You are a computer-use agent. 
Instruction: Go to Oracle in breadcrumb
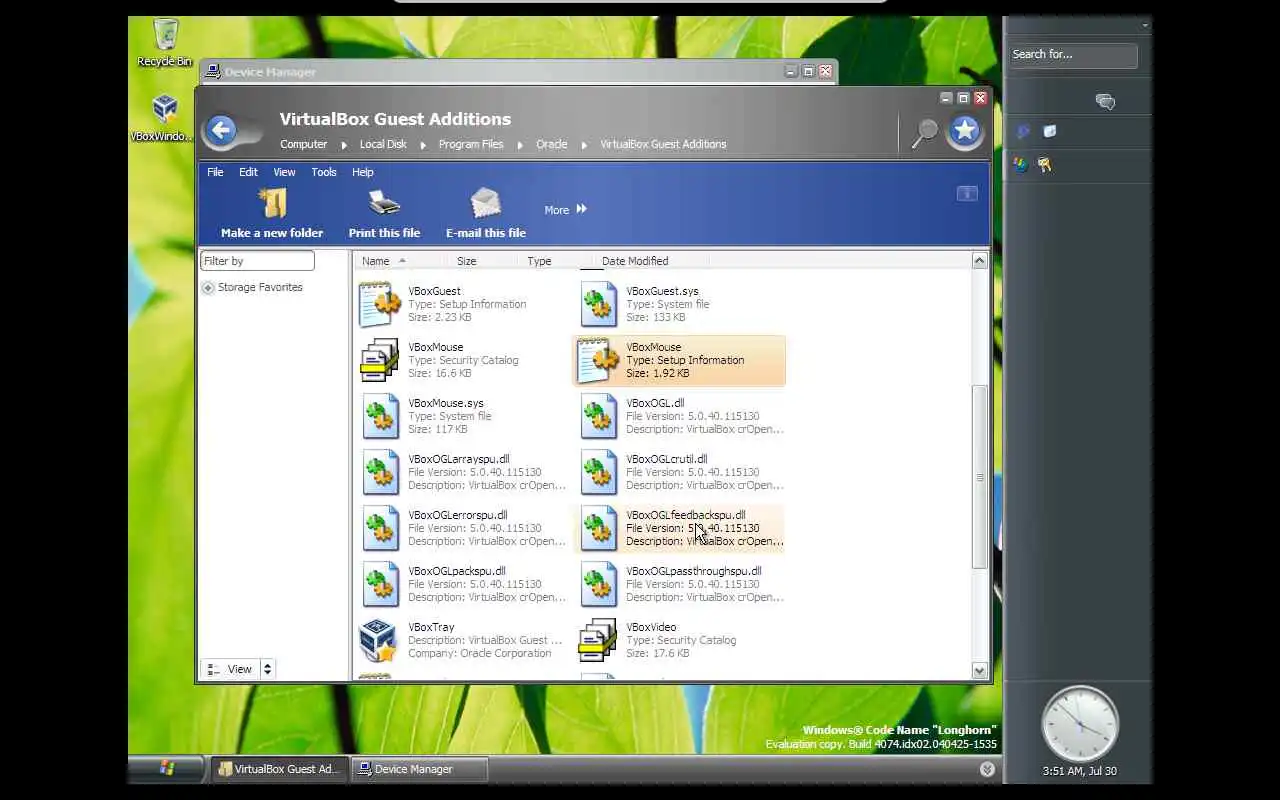(551, 144)
